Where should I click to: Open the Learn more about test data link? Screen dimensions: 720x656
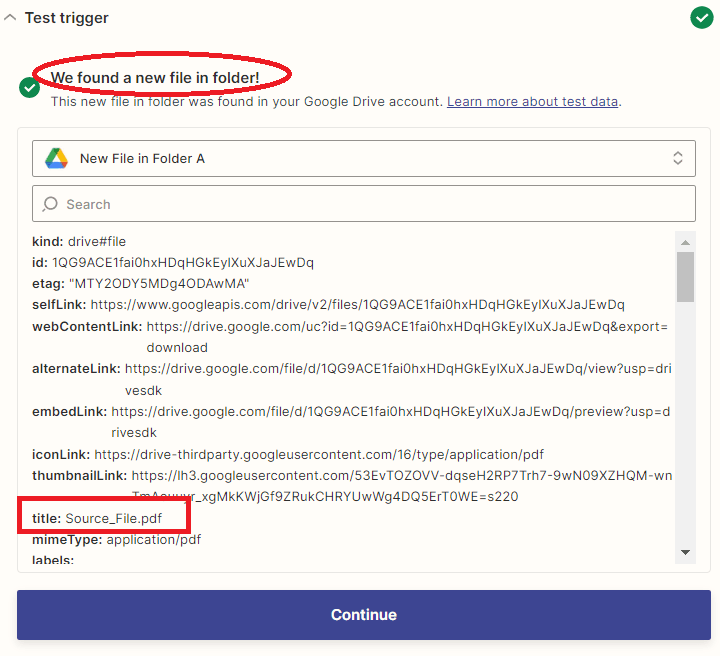(x=532, y=102)
